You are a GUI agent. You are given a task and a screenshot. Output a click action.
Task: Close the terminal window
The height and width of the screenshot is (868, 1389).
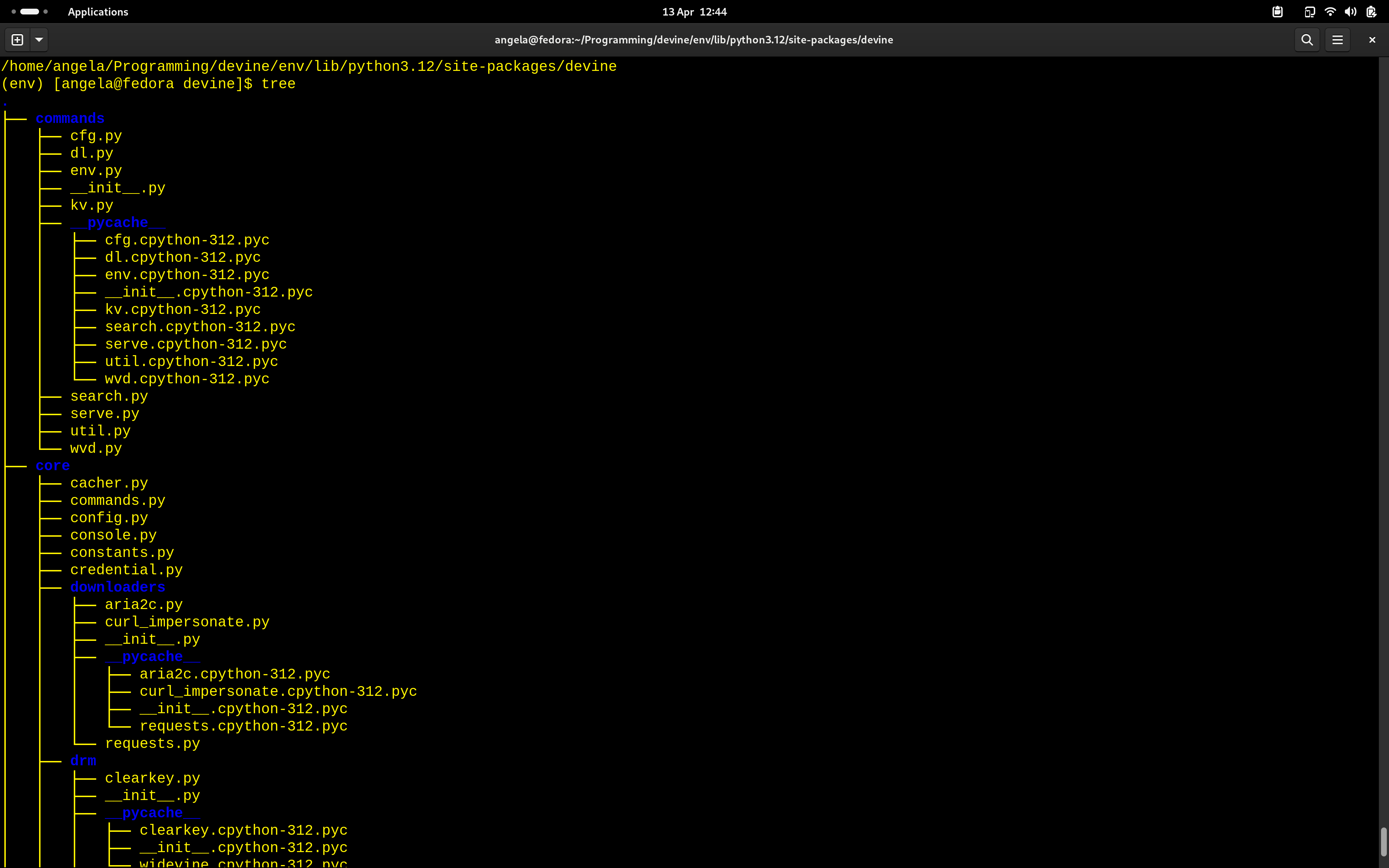pos(1372,40)
